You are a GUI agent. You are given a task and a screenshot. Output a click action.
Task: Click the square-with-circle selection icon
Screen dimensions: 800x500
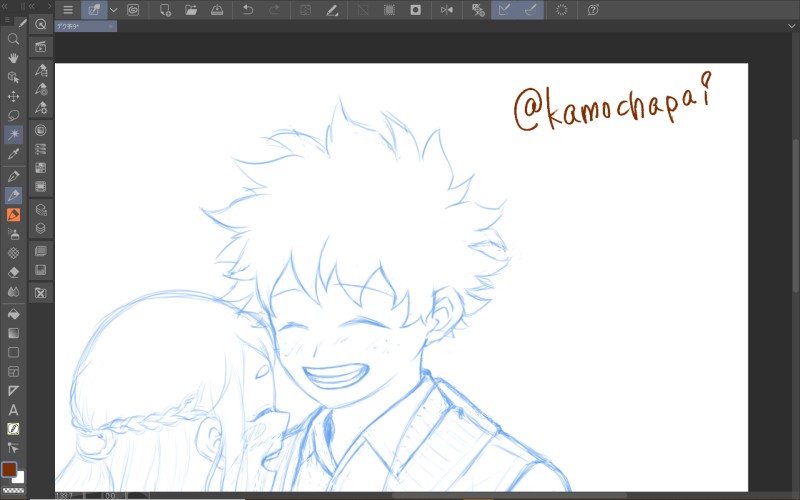(x=415, y=10)
